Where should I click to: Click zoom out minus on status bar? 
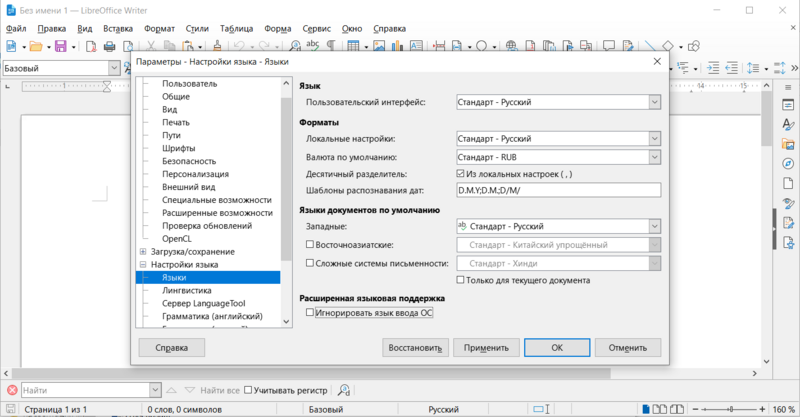[x=695, y=409]
